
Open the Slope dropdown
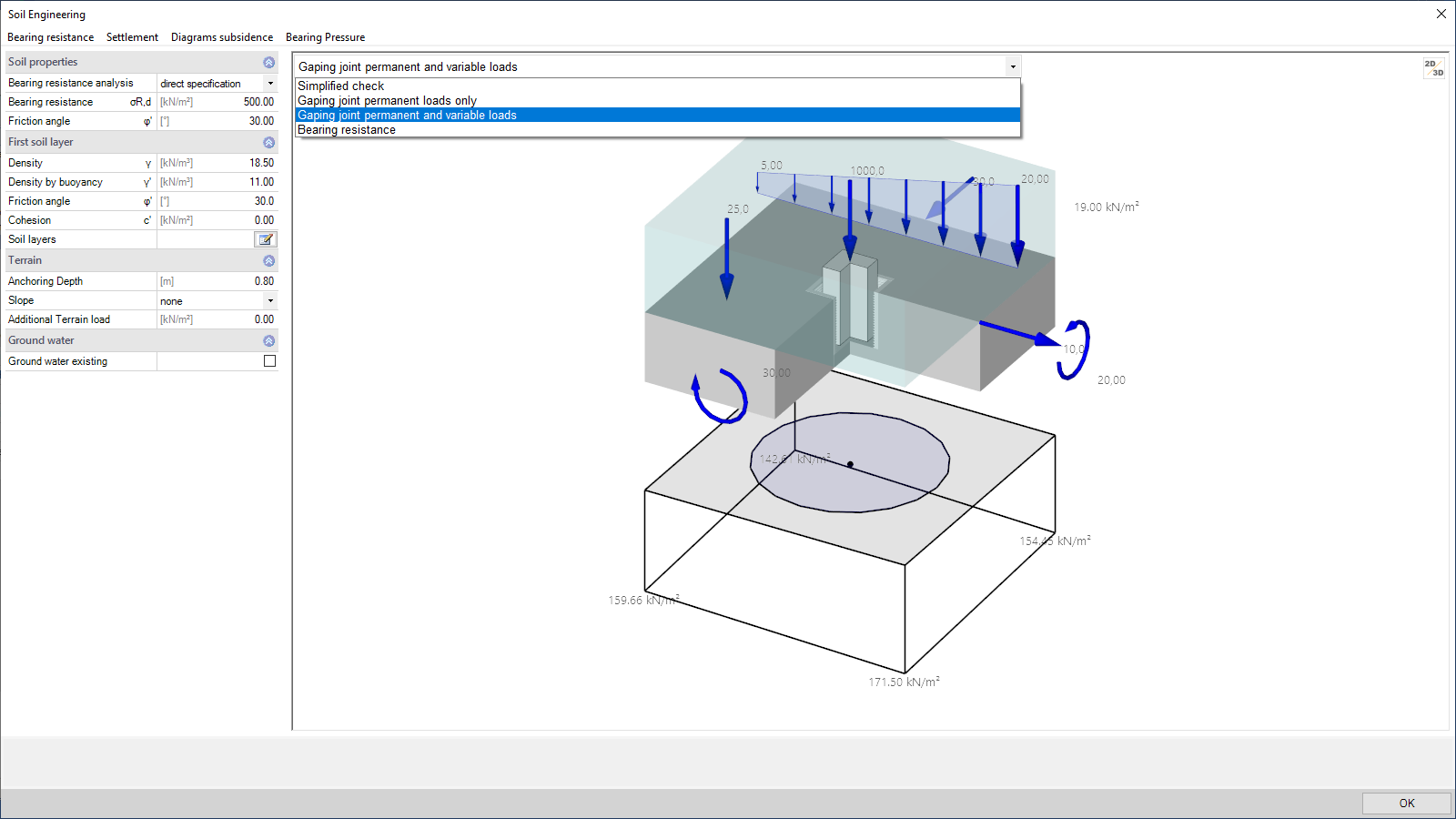pyautogui.click(x=270, y=300)
